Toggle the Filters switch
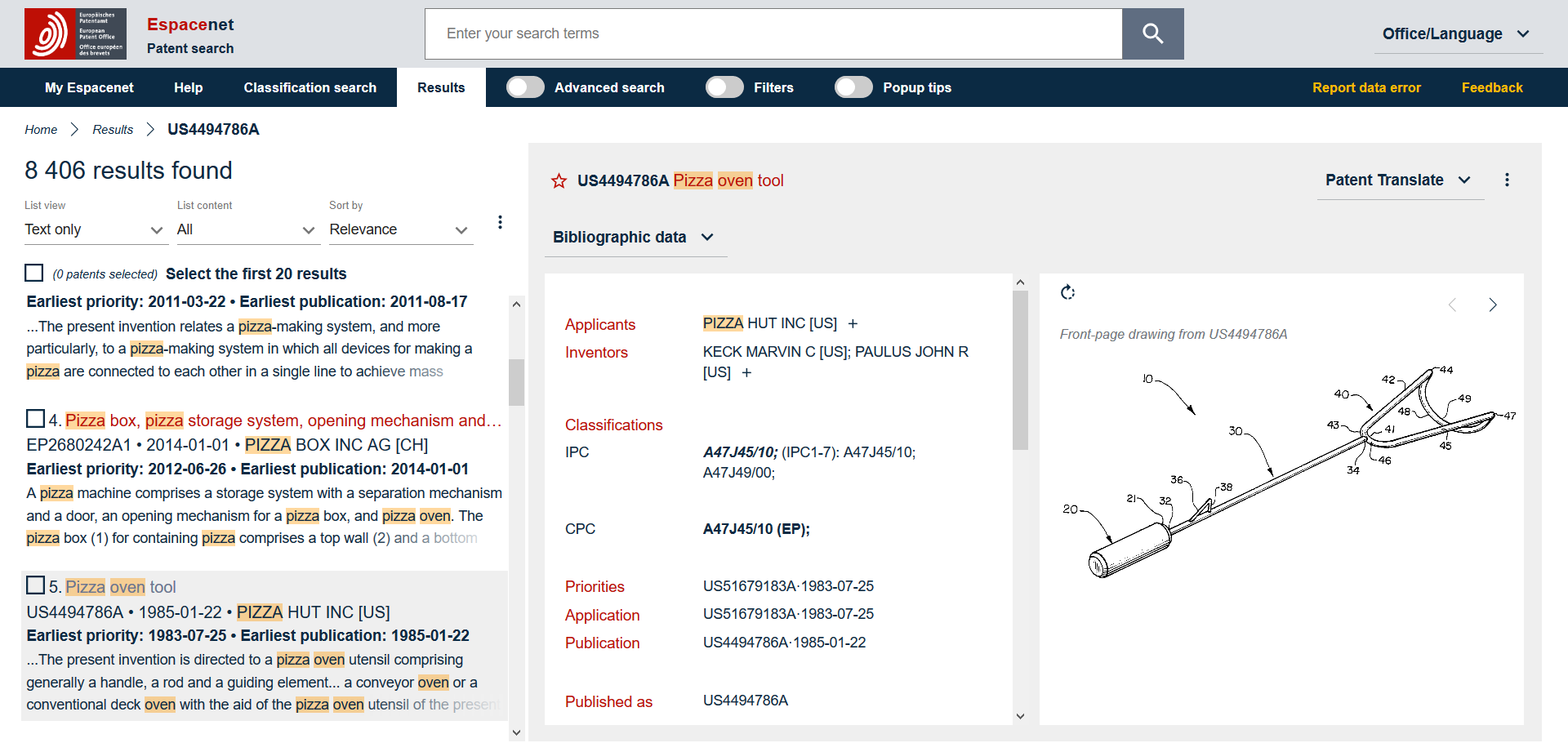 [x=724, y=87]
